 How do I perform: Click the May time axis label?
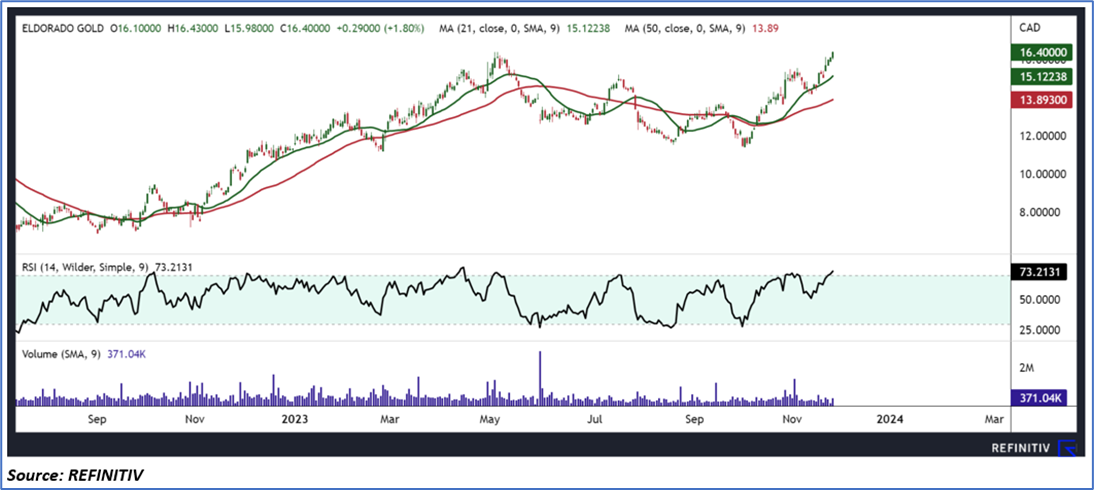coord(490,419)
